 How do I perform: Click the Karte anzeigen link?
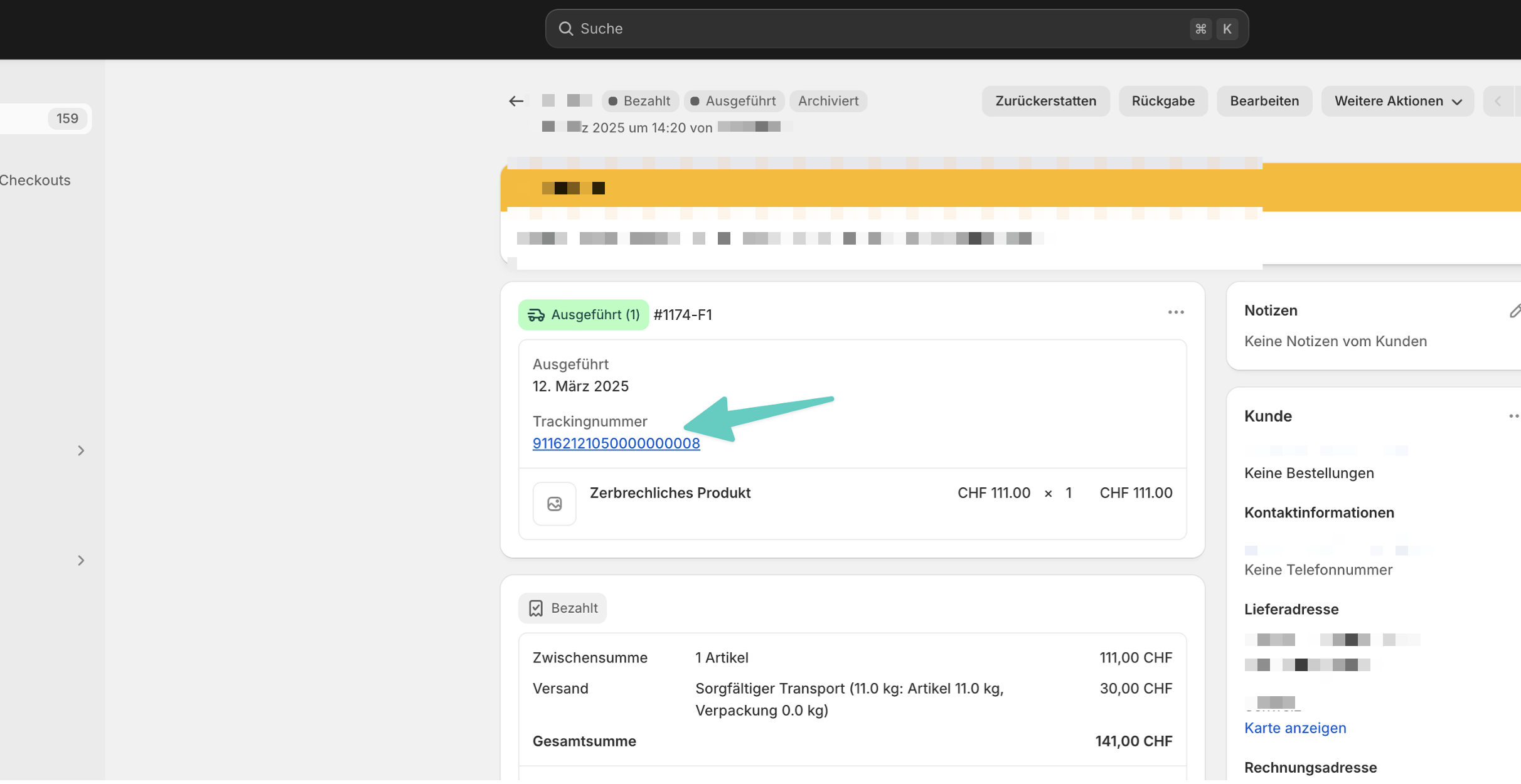point(1294,728)
